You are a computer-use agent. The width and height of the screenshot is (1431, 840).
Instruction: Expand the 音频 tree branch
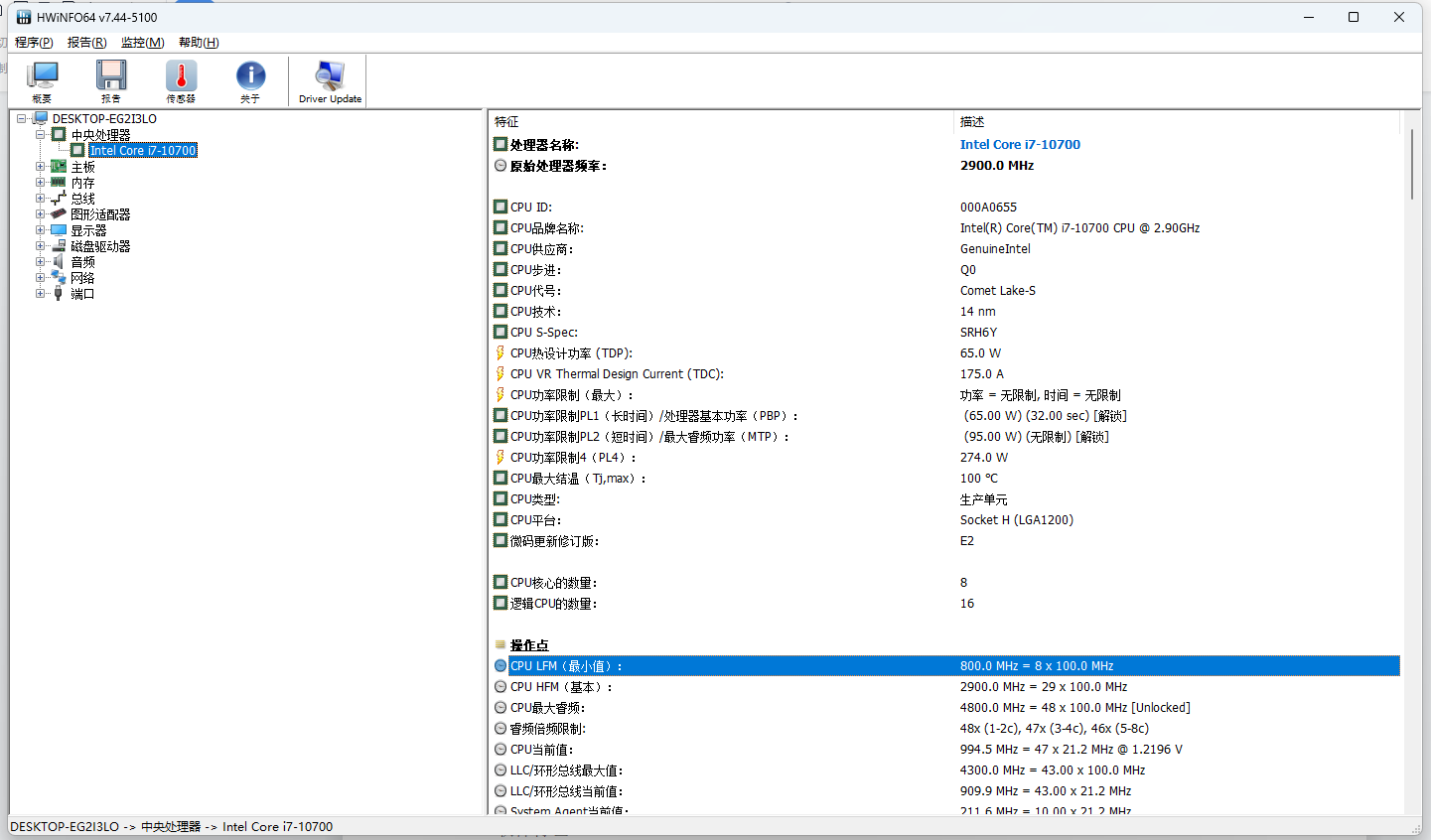40,262
